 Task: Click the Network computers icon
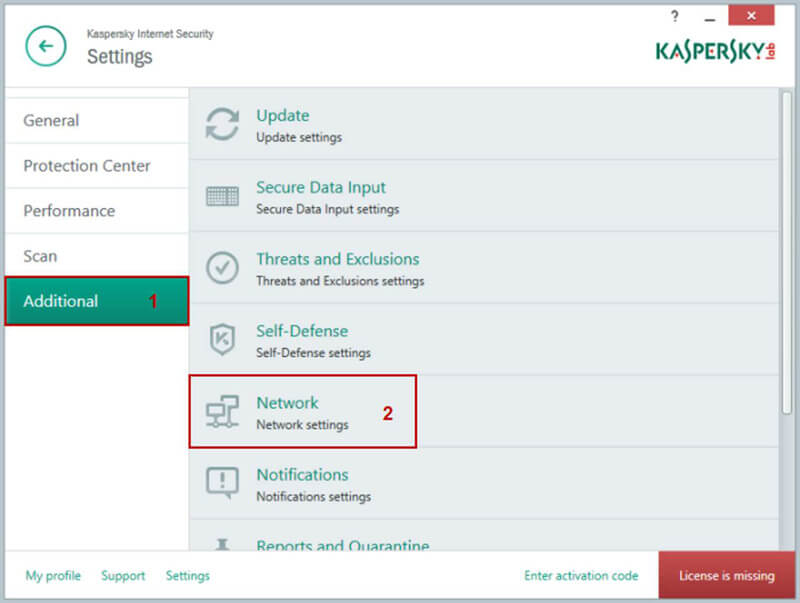point(222,411)
